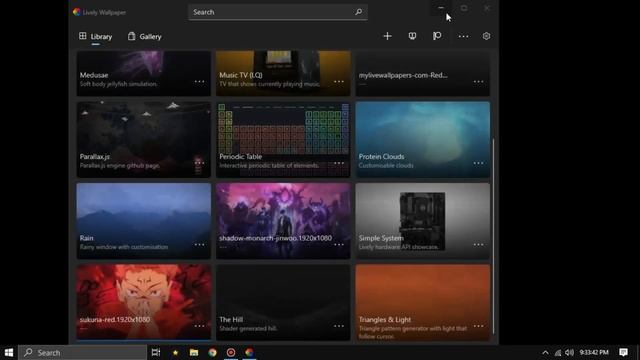Open options for mylivewallpapers-com-Red wallpaper
The height and width of the screenshot is (360, 640).
pos(478,82)
